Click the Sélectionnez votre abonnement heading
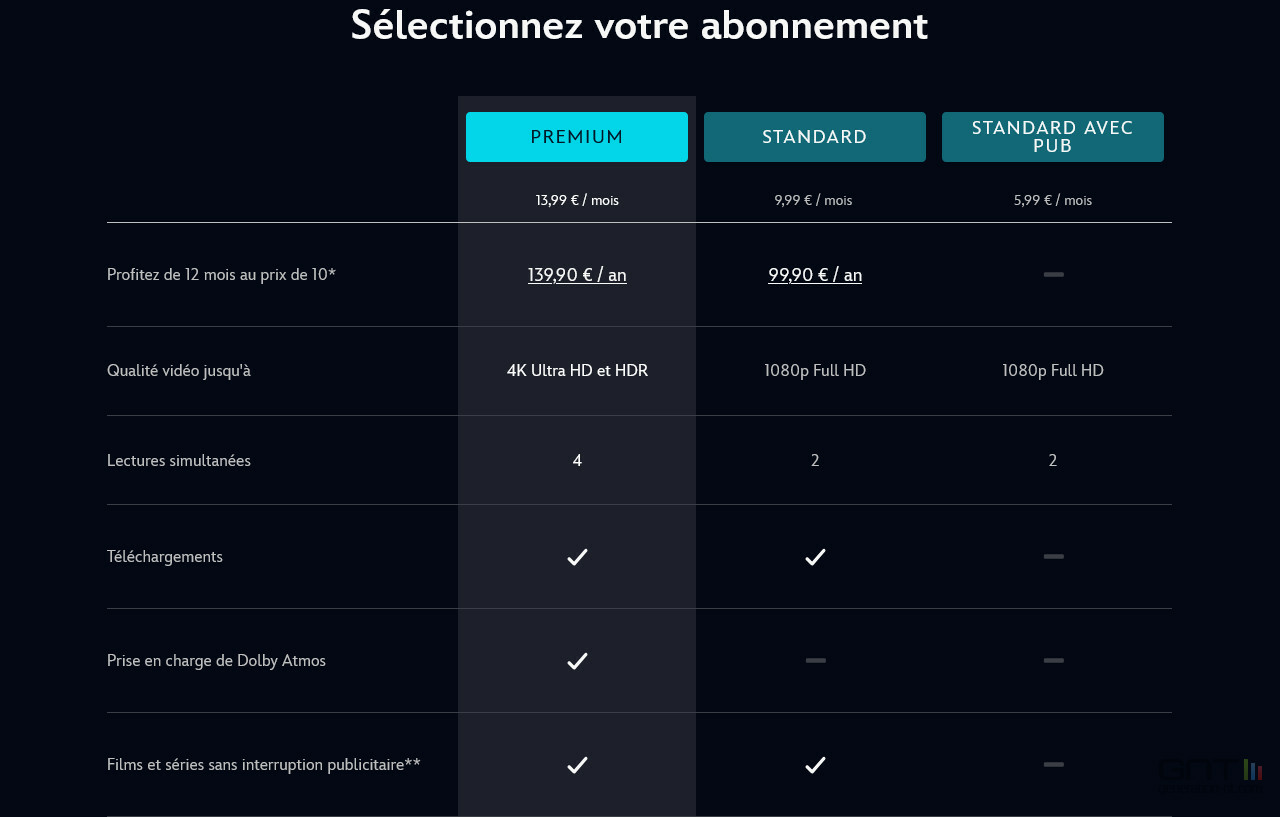The image size is (1280, 817). (639, 25)
